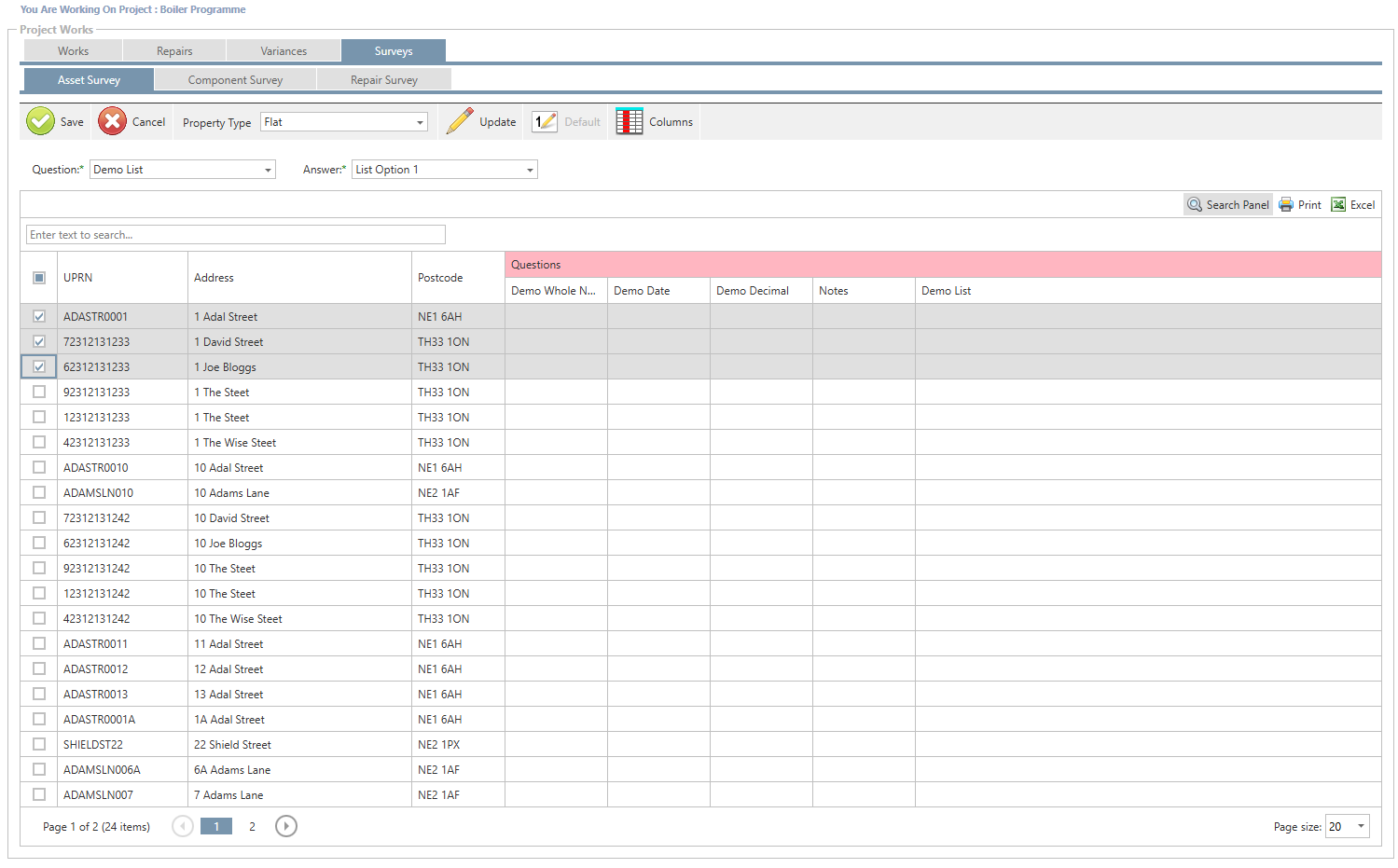The width and height of the screenshot is (1398, 868).
Task: Open the Page size selector
Action: (x=1361, y=826)
